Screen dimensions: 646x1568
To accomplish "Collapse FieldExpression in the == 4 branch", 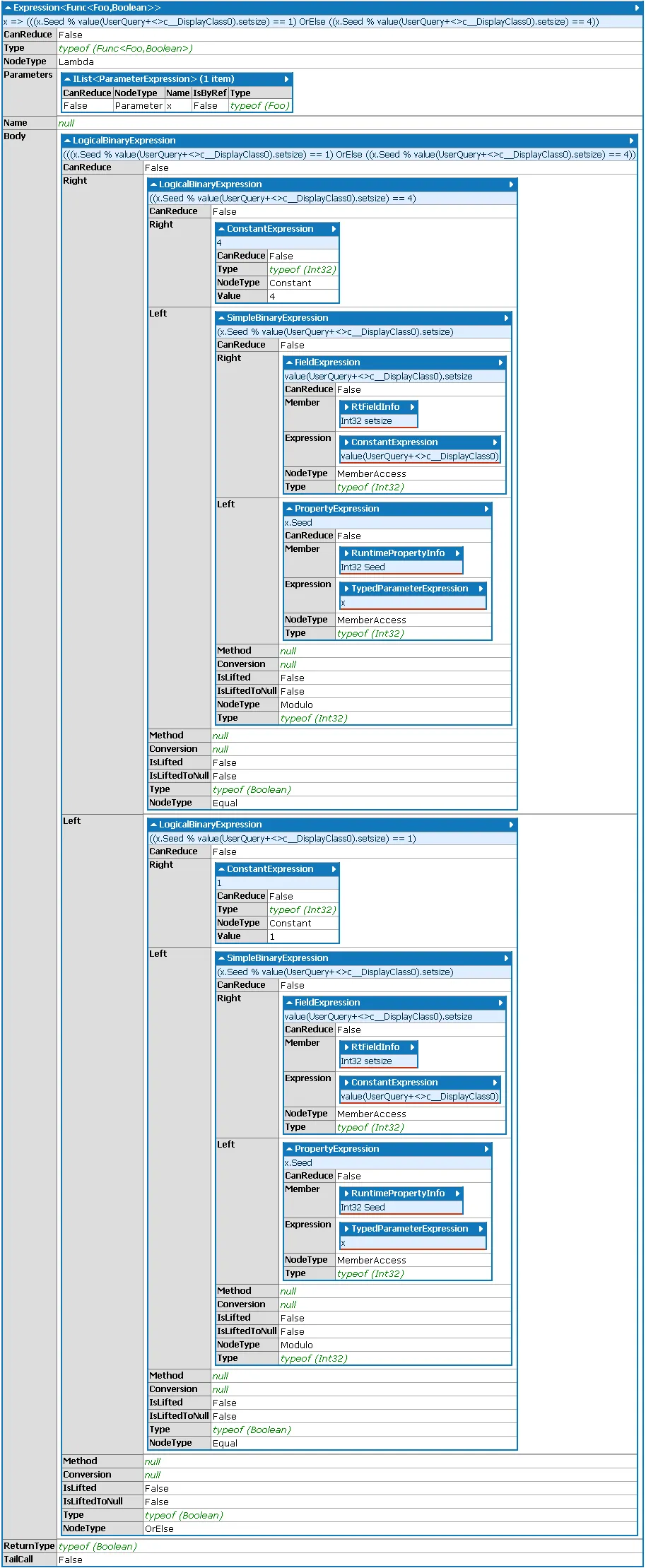I will tap(289, 362).
